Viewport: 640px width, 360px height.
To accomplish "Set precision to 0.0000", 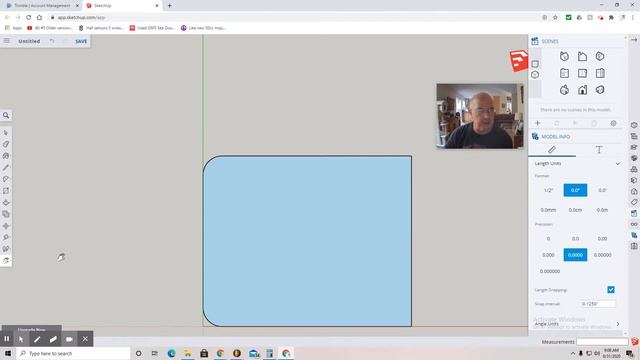I will (575, 255).
